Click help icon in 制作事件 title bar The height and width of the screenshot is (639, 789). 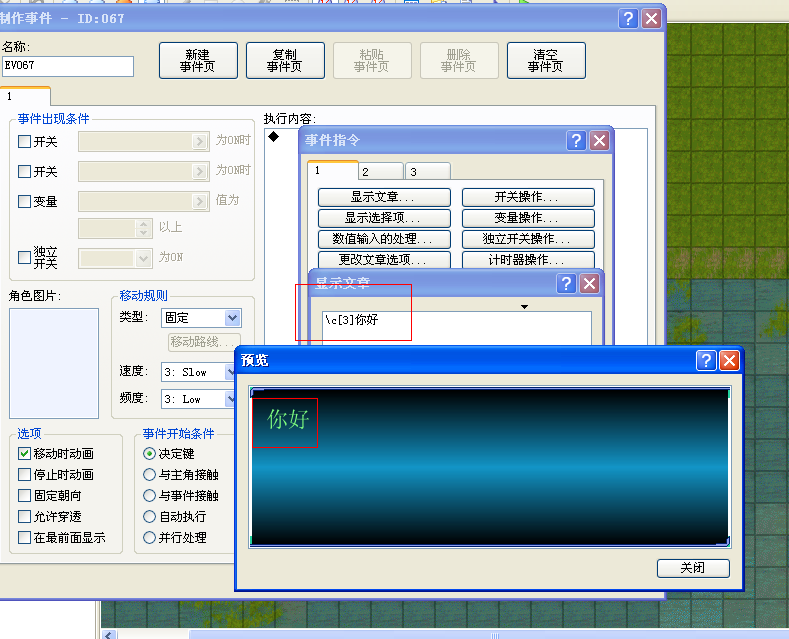[628, 19]
